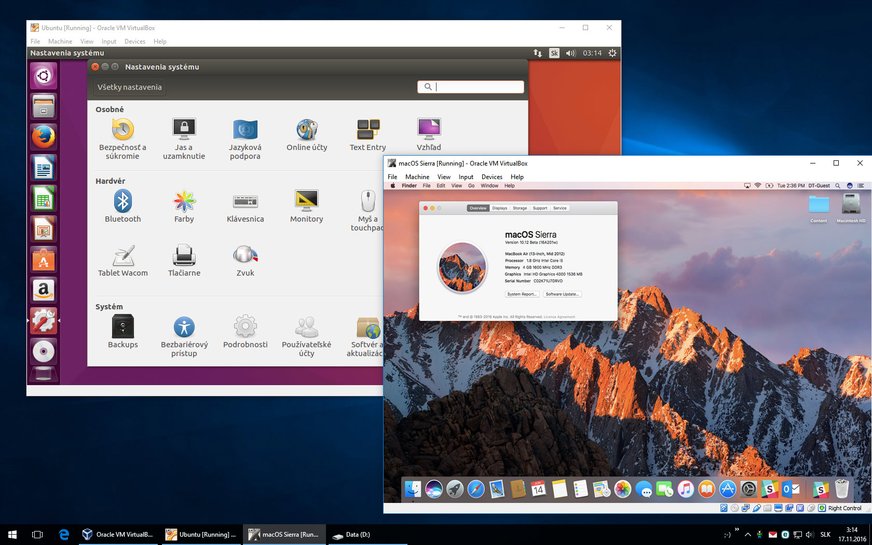Switch to the Displays tab
The height and width of the screenshot is (545, 872).
[499, 208]
